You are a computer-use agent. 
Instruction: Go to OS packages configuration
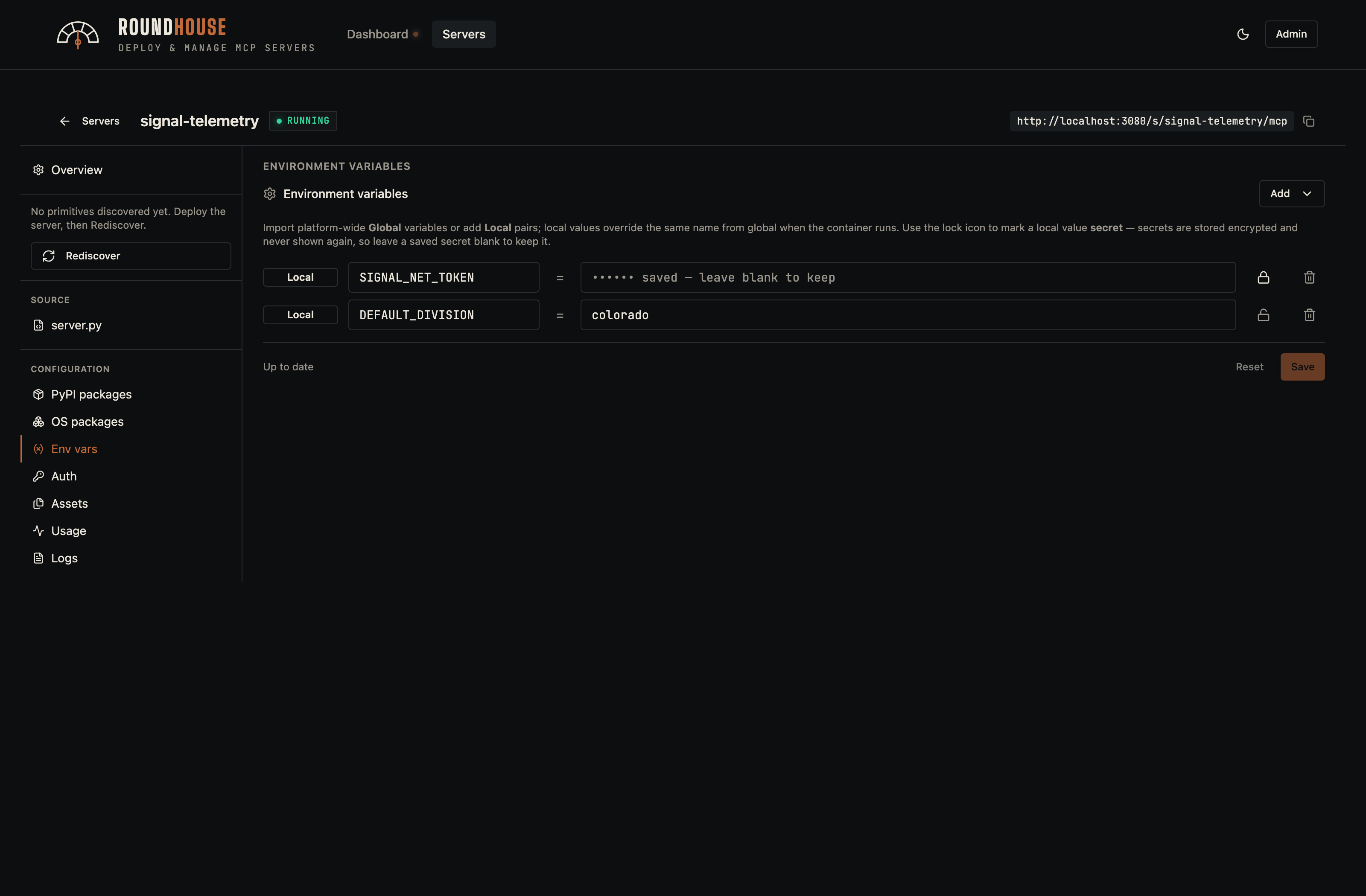click(x=131, y=422)
